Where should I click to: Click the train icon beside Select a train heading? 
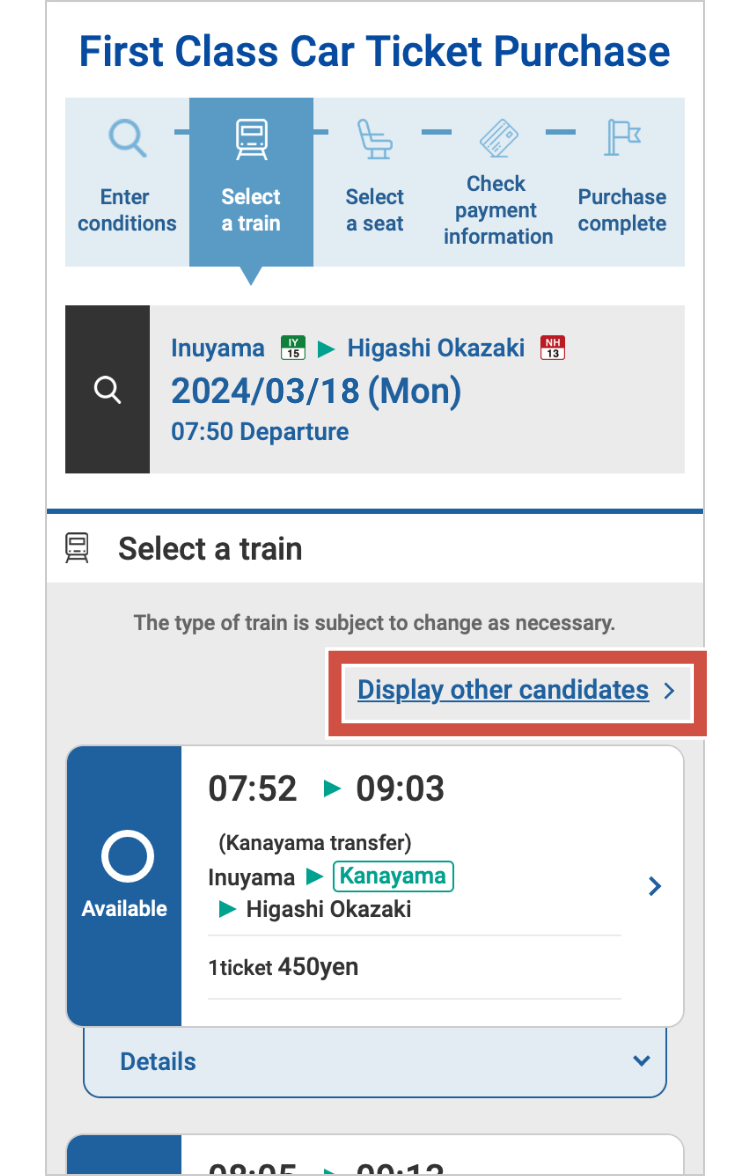(x=77, y=548)
